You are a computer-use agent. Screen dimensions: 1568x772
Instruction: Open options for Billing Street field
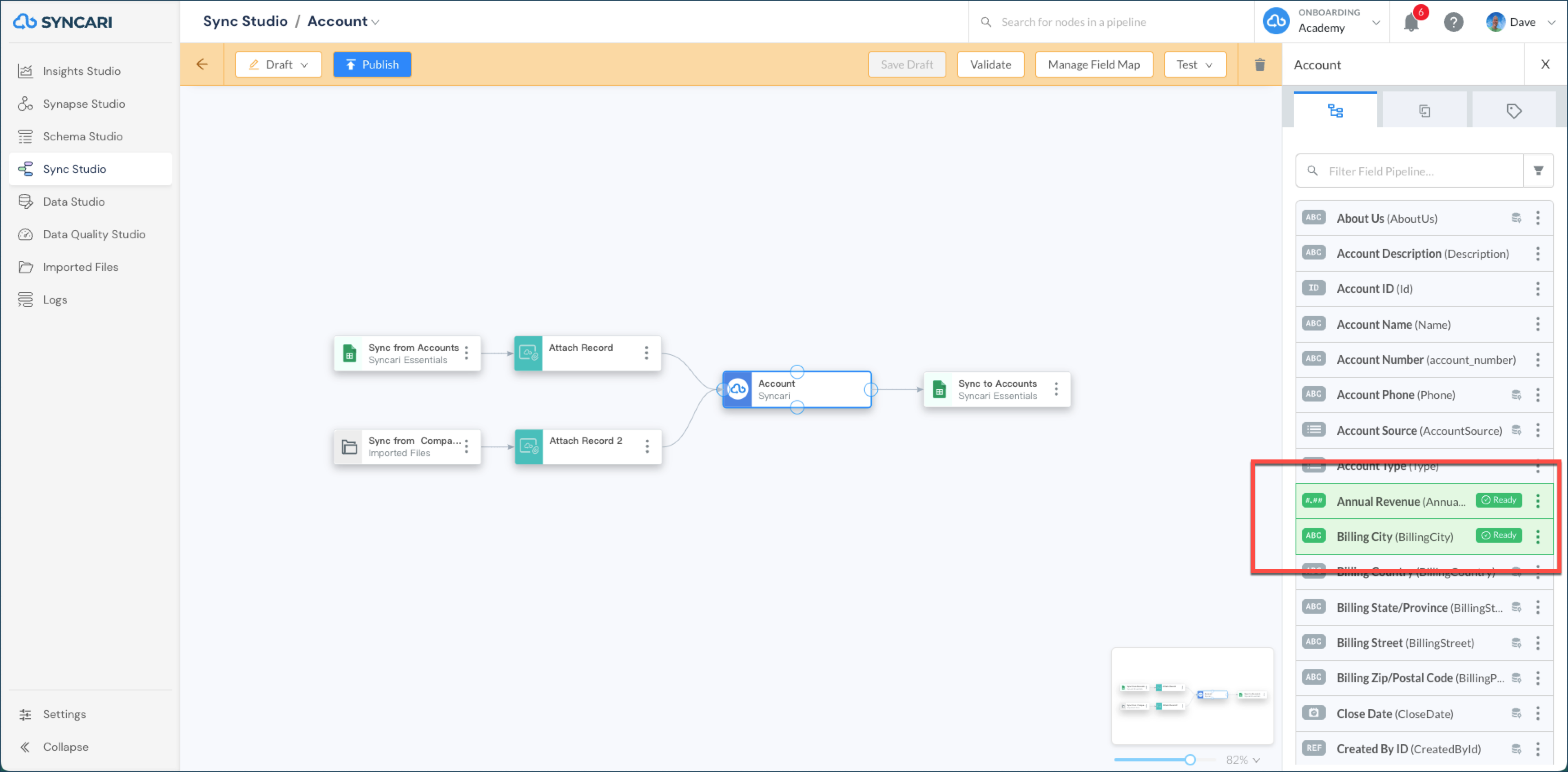coord(1537,642)
